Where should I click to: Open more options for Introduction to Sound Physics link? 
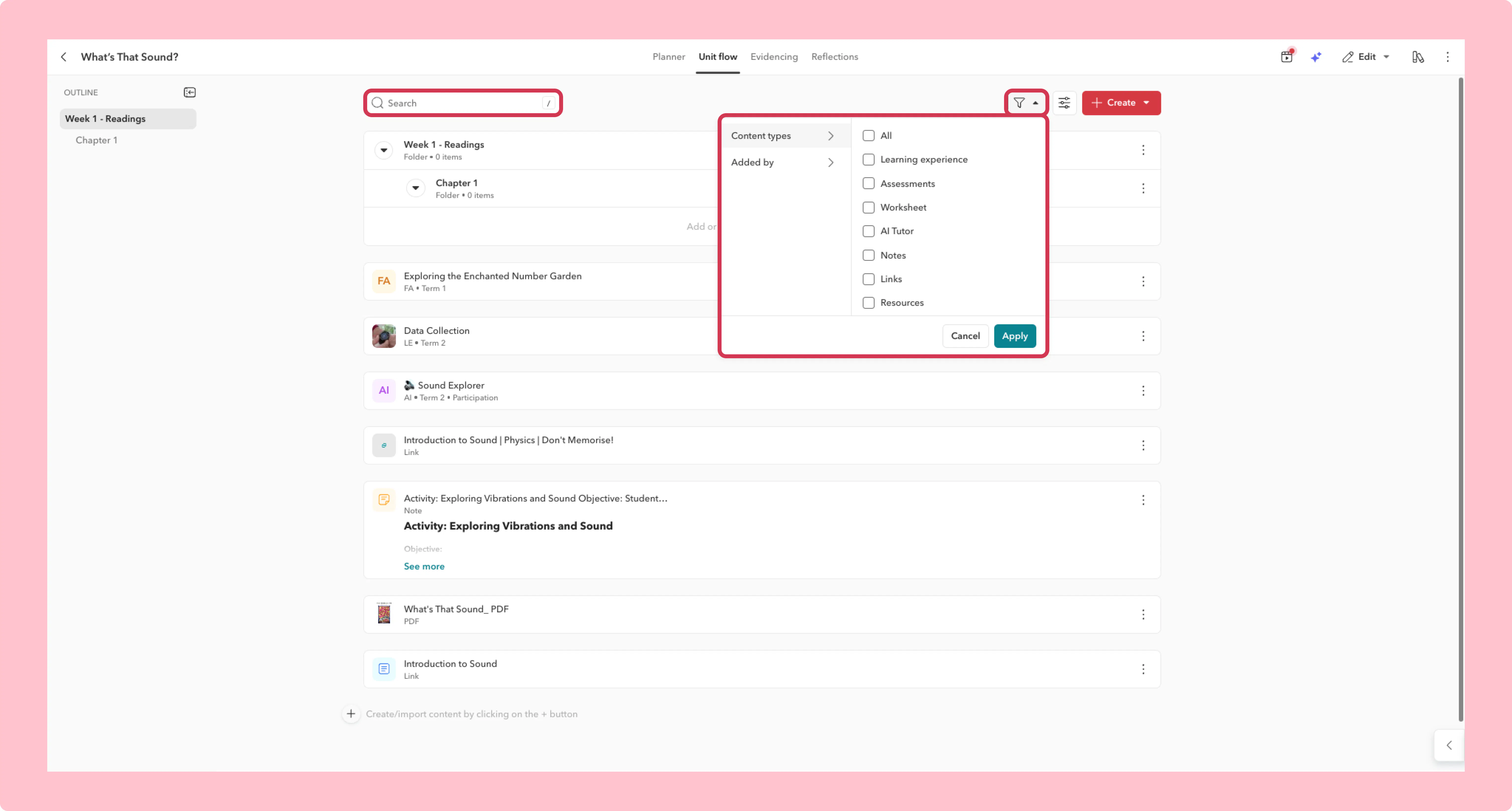pyautogui.click(x=1143, y=445)
